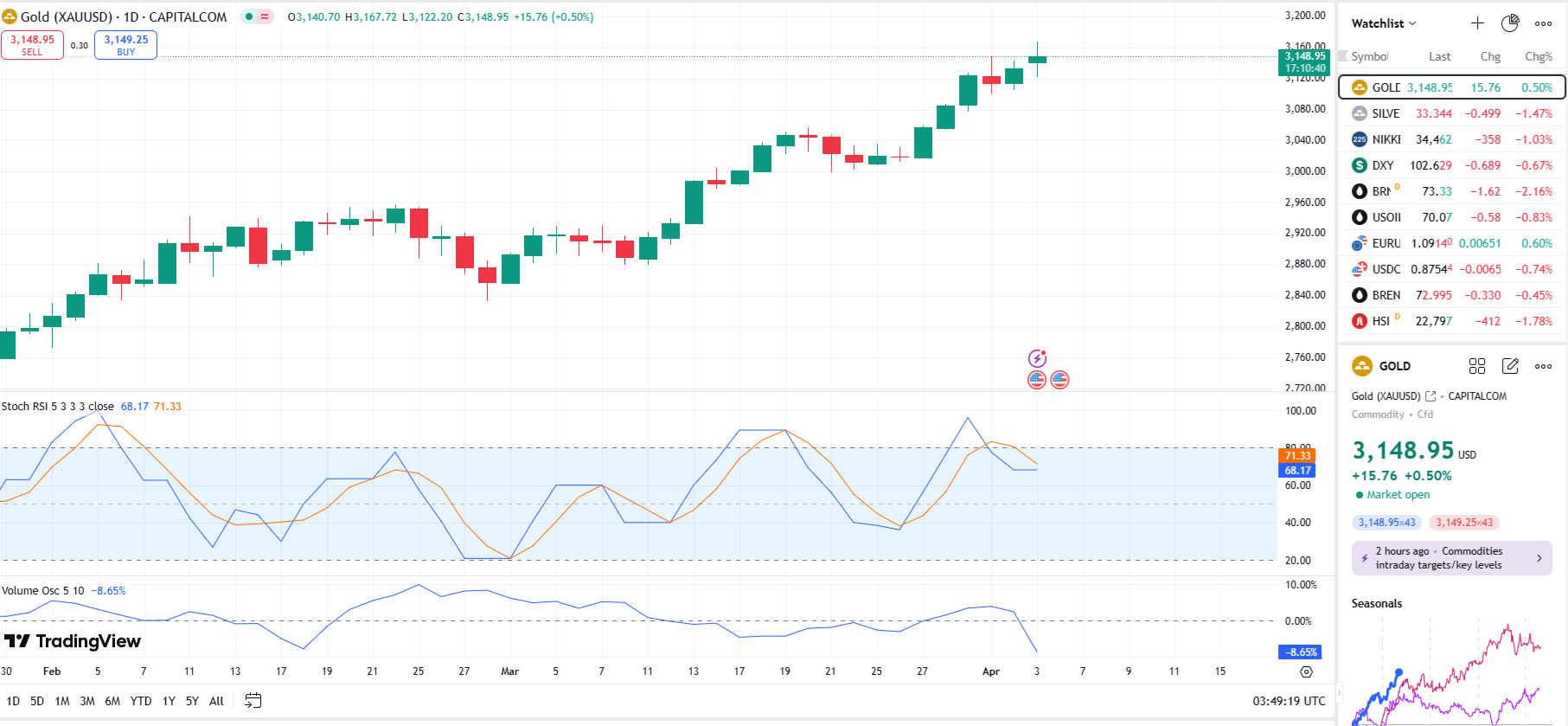1568x726 pixels.
Task: Switch to the YTD time range
Action: (141, 701)
